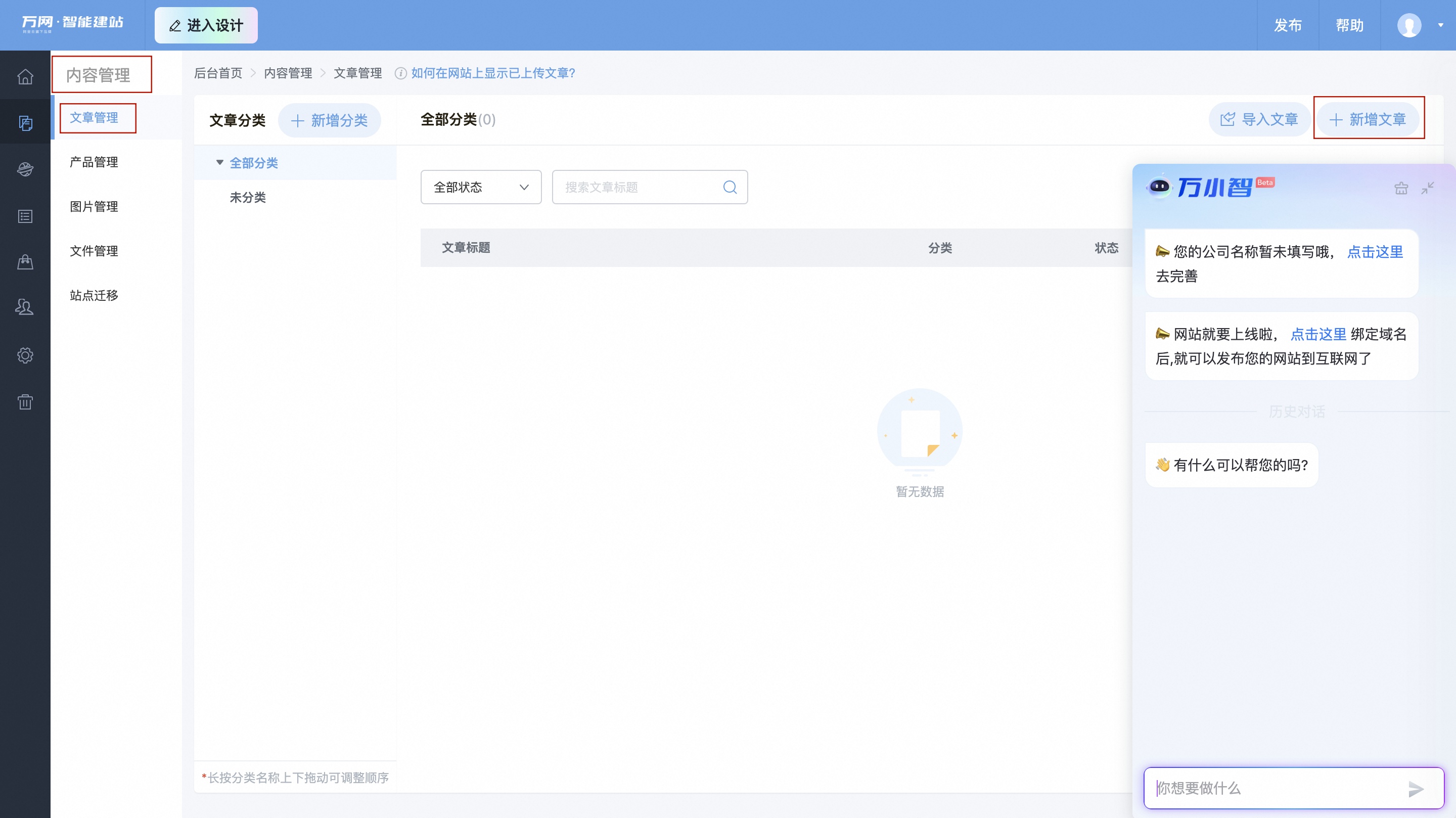Select the 全部分类 tree row
The width and height of the screenshot is (1456, 818).
(x=295, y=163)
